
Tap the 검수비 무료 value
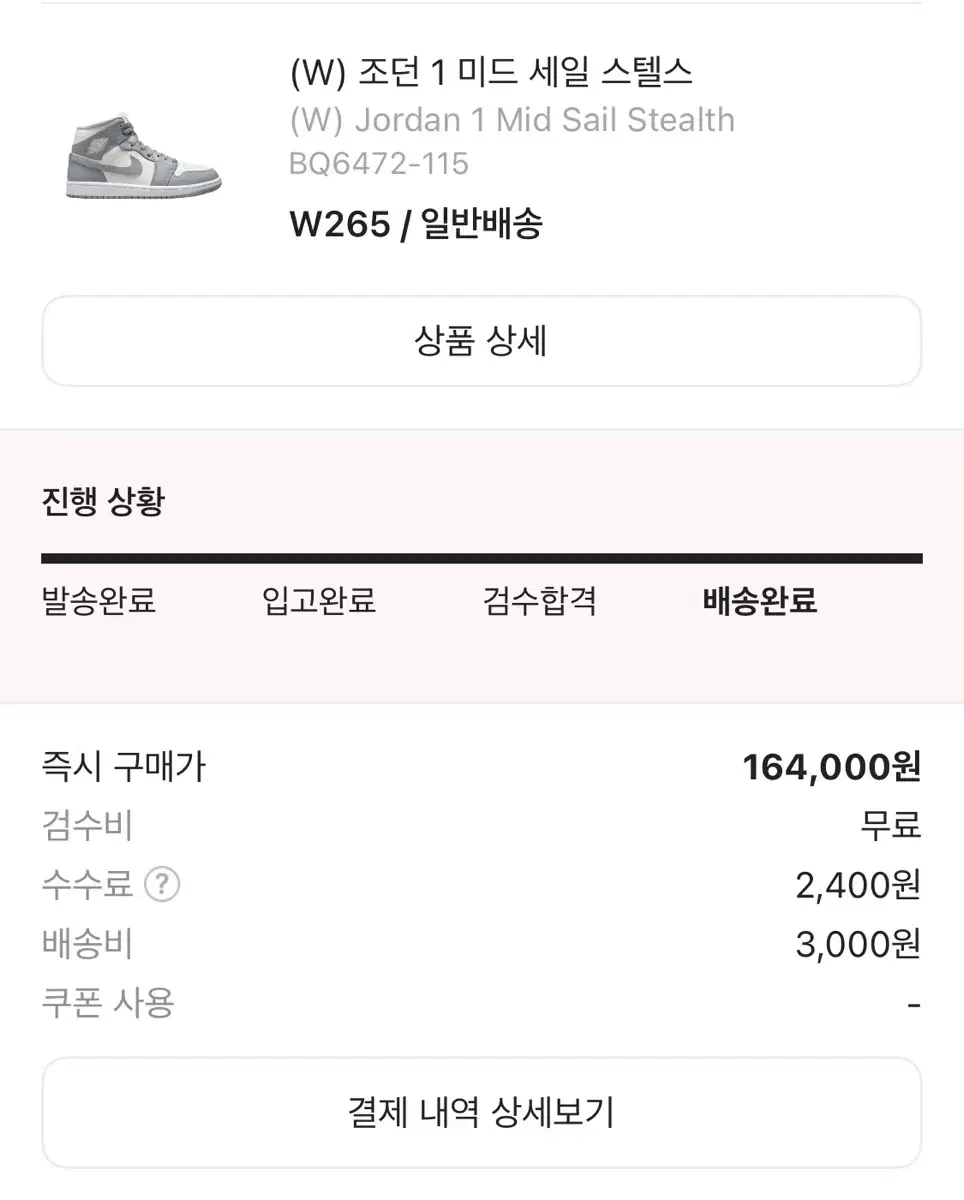(890, 826)
